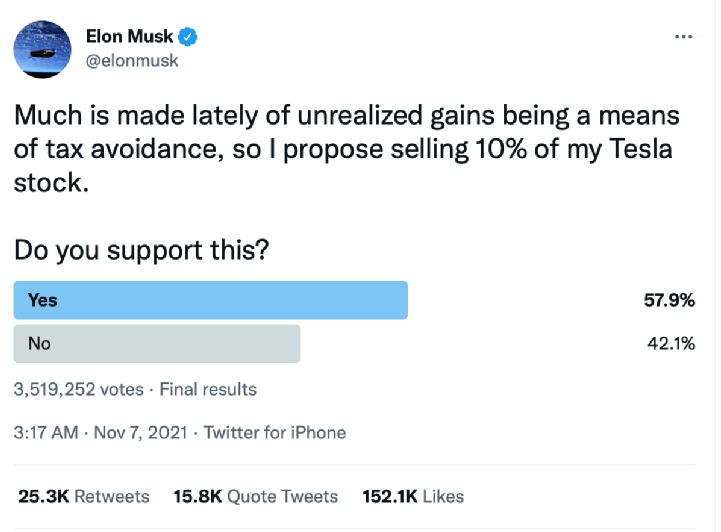View the 25.3K Retweets list

(84, 497)
